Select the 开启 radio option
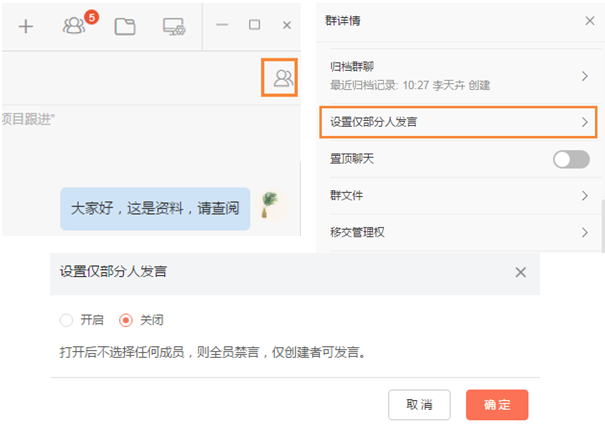 pos(66,320)
